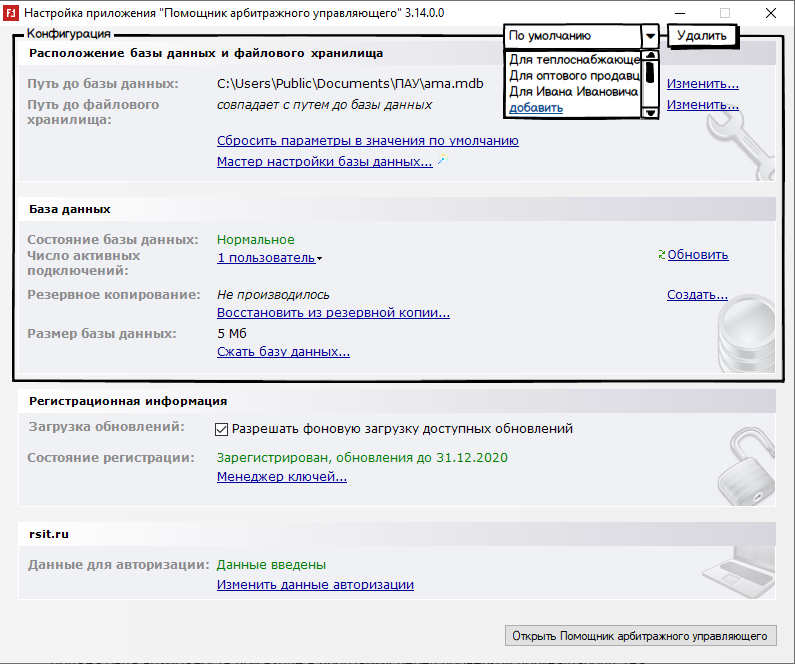Click Изменить link for database path

pos(702,84)
